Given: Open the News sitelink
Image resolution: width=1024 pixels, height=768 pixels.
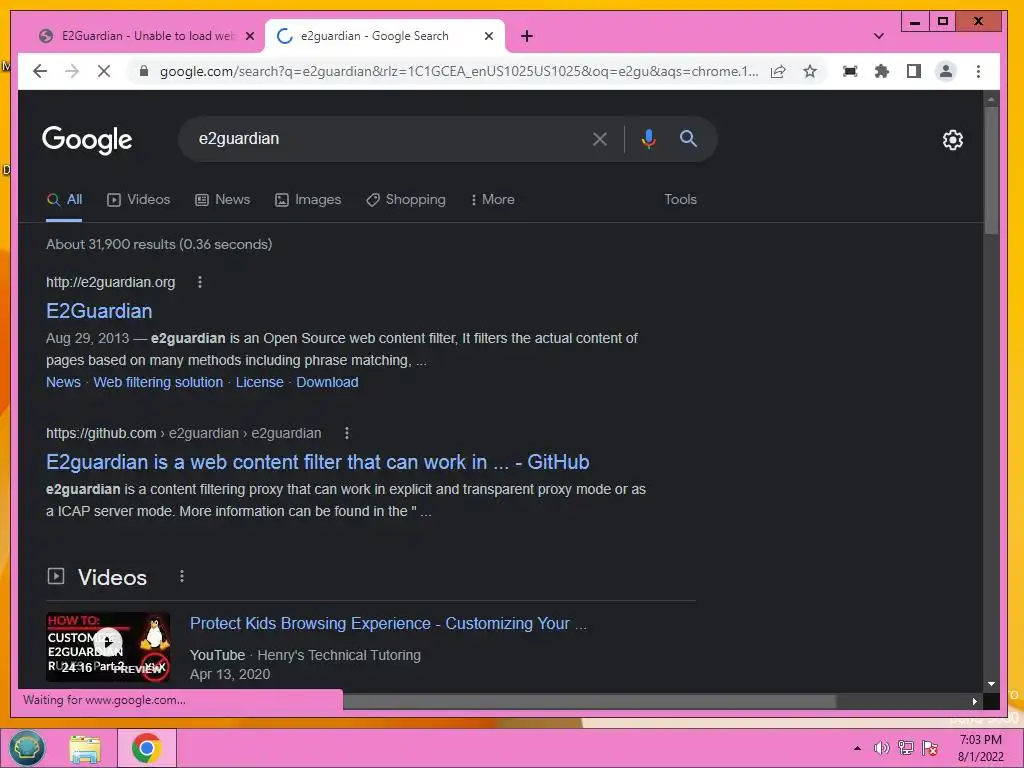Looking at the screenshot, I should [x=63, y=382].
